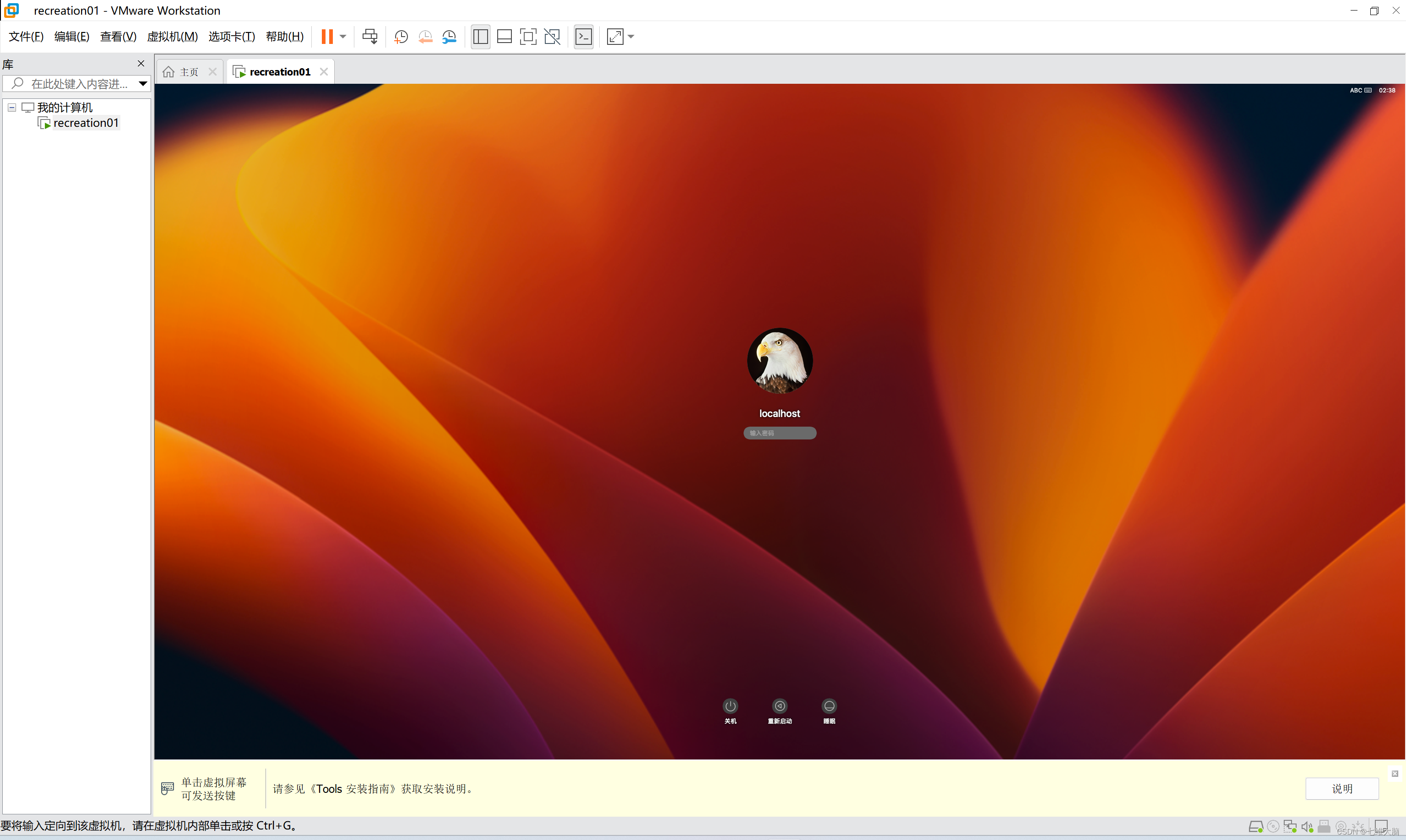
Task: Click the ABC input source indicator in the VM
Action: tap(1360, 90)
